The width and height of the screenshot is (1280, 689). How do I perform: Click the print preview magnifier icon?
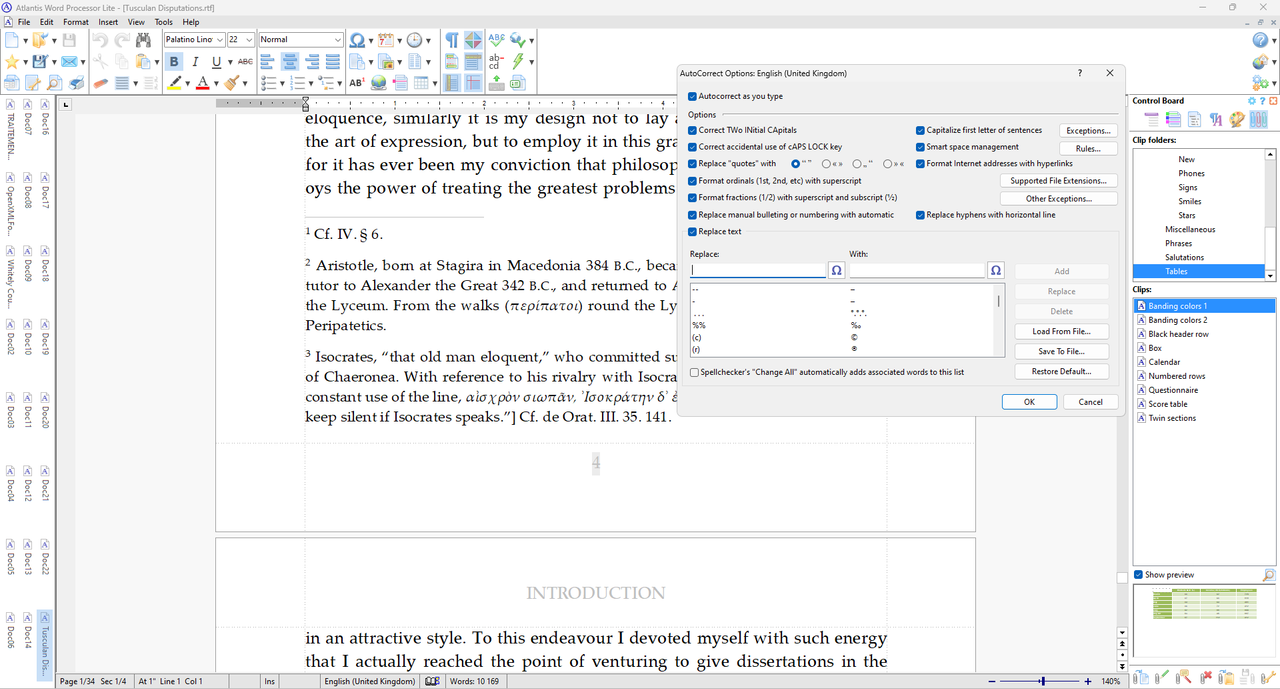(54, 83)
